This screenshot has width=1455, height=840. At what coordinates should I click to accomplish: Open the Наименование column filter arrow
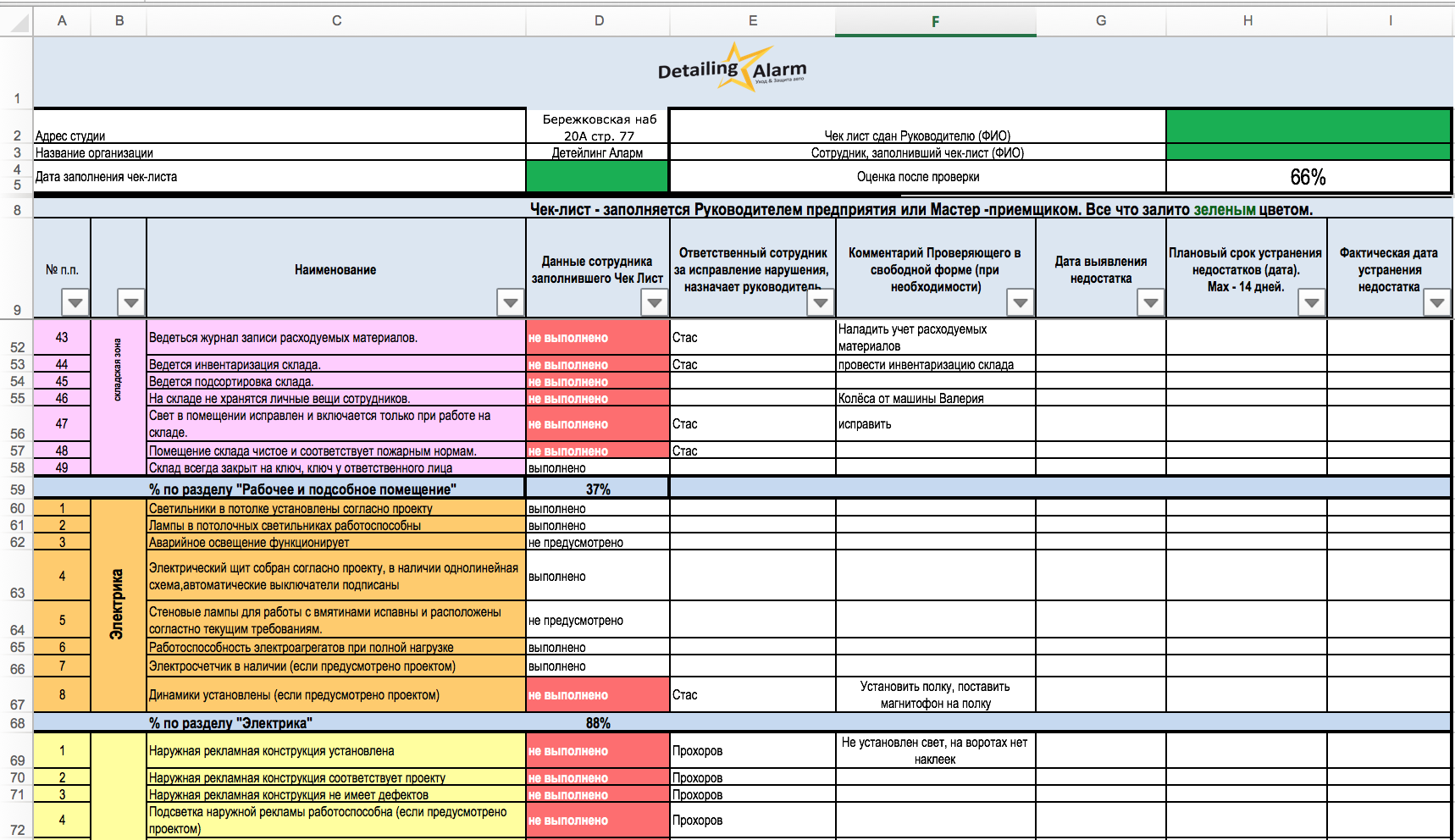[x=510, y=302]
